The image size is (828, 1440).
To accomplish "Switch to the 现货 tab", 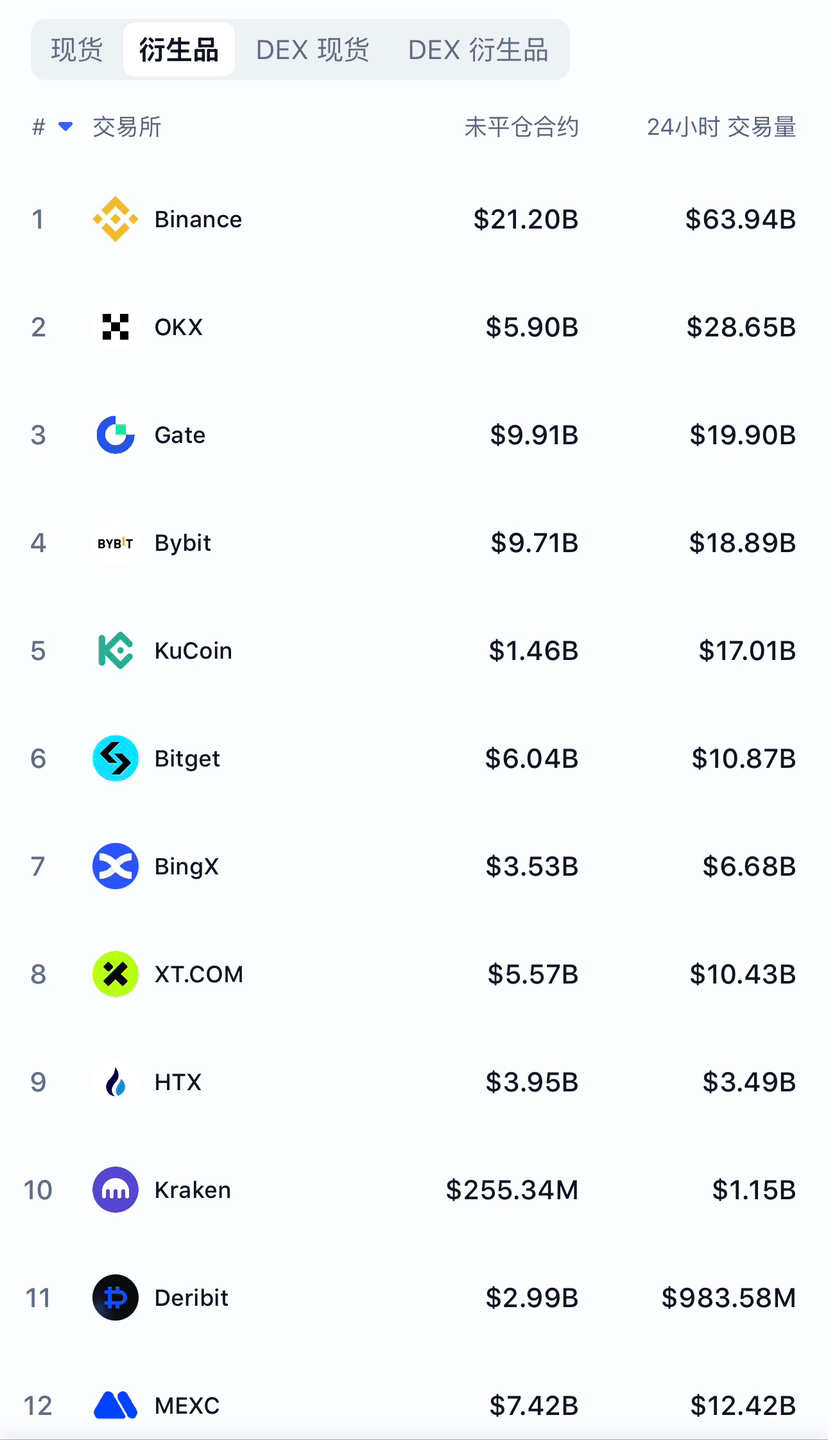I will tap(77, 50).
